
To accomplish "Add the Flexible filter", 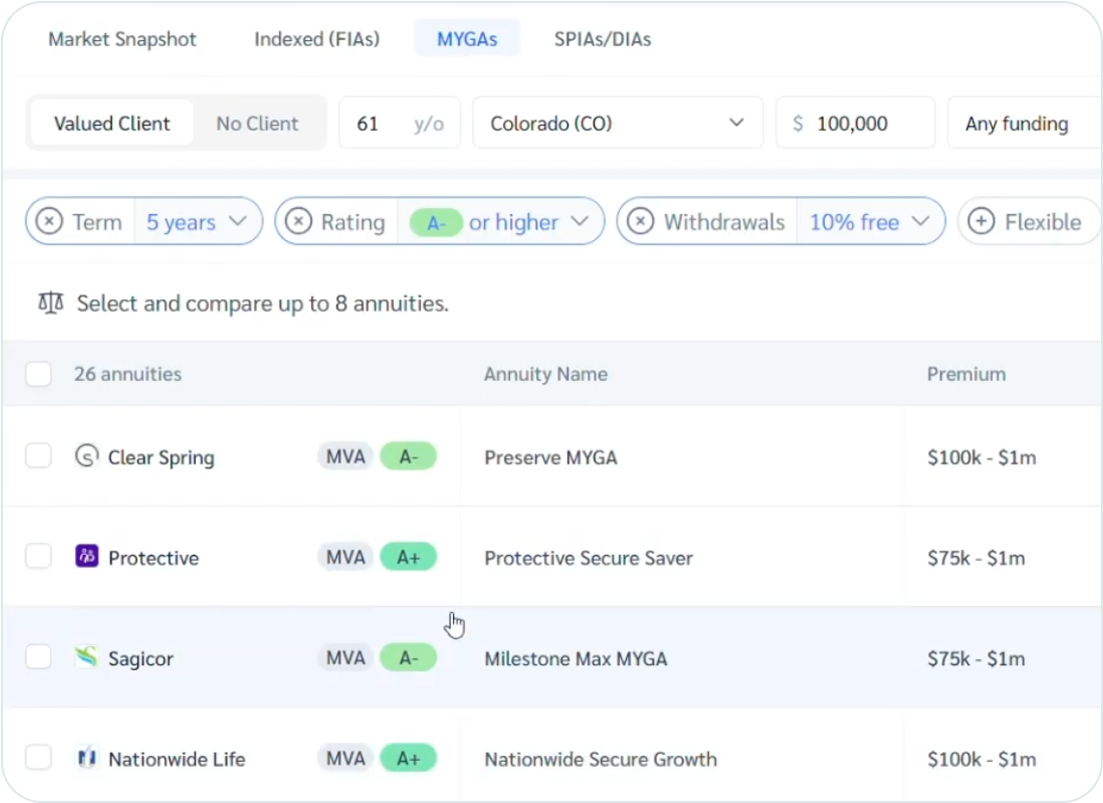I will tap(1030, 221).
